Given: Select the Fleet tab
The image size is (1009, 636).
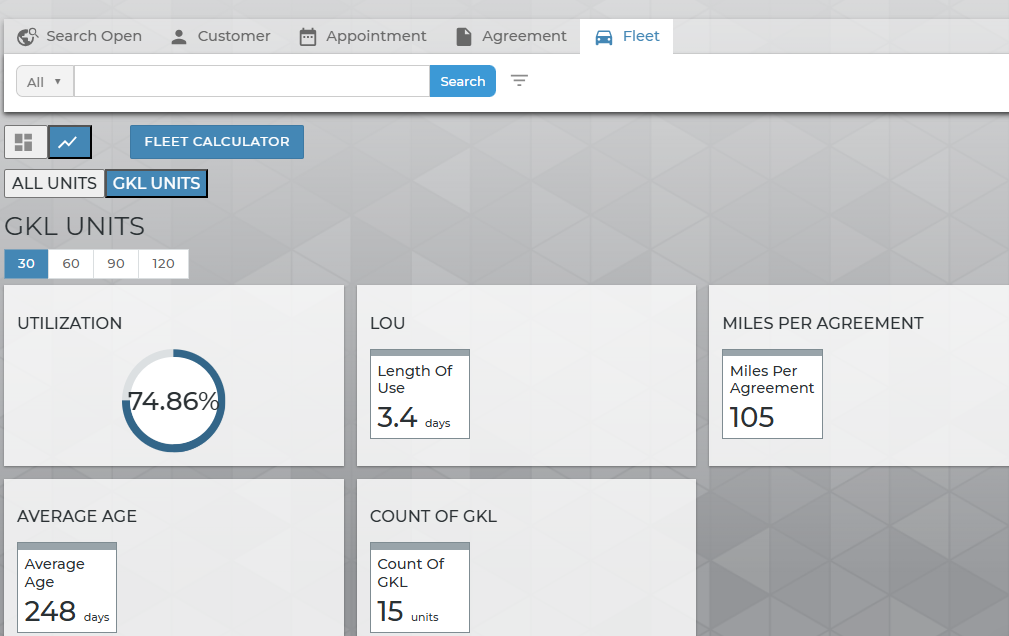Looking at the screenshot, I should [x=627, y=36].
